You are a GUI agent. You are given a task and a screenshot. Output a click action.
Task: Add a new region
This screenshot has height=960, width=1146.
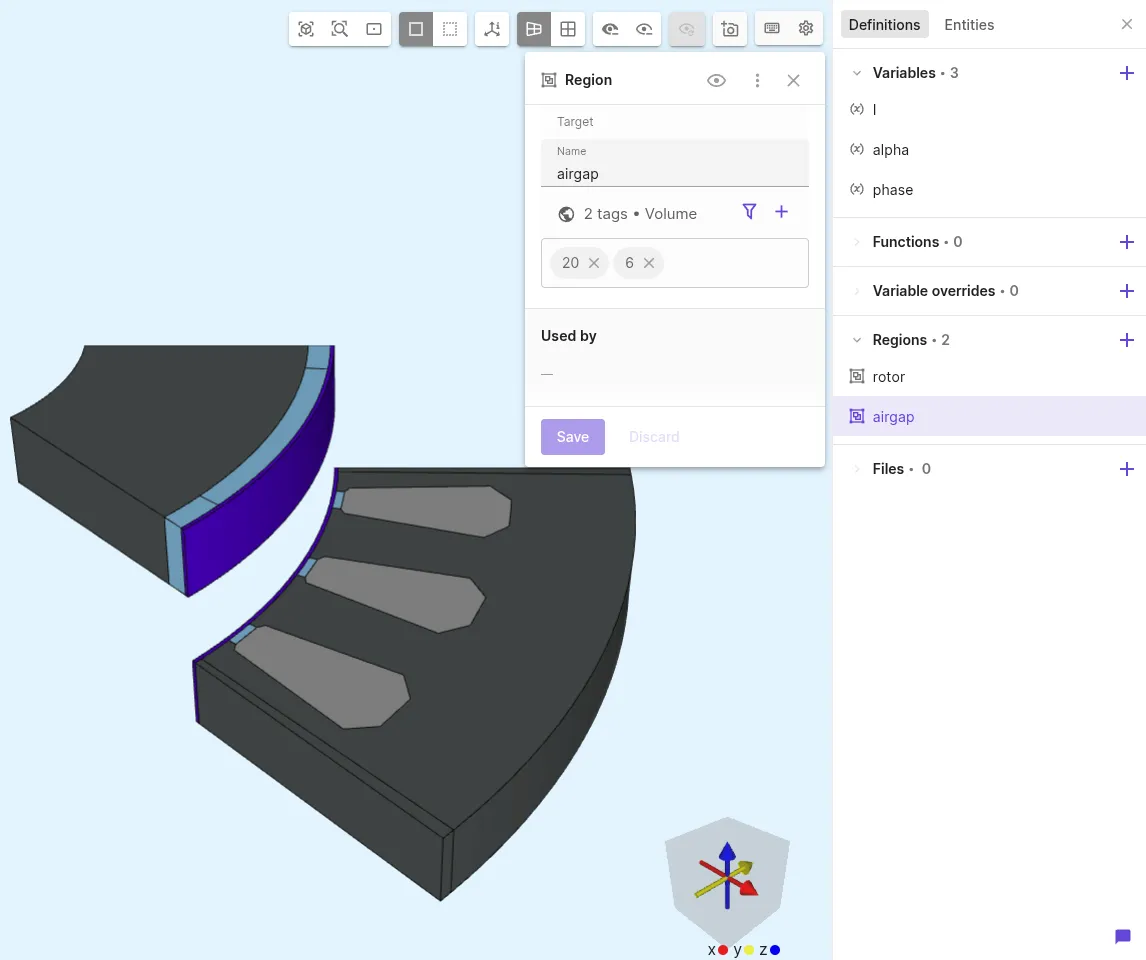[1126, 340]
